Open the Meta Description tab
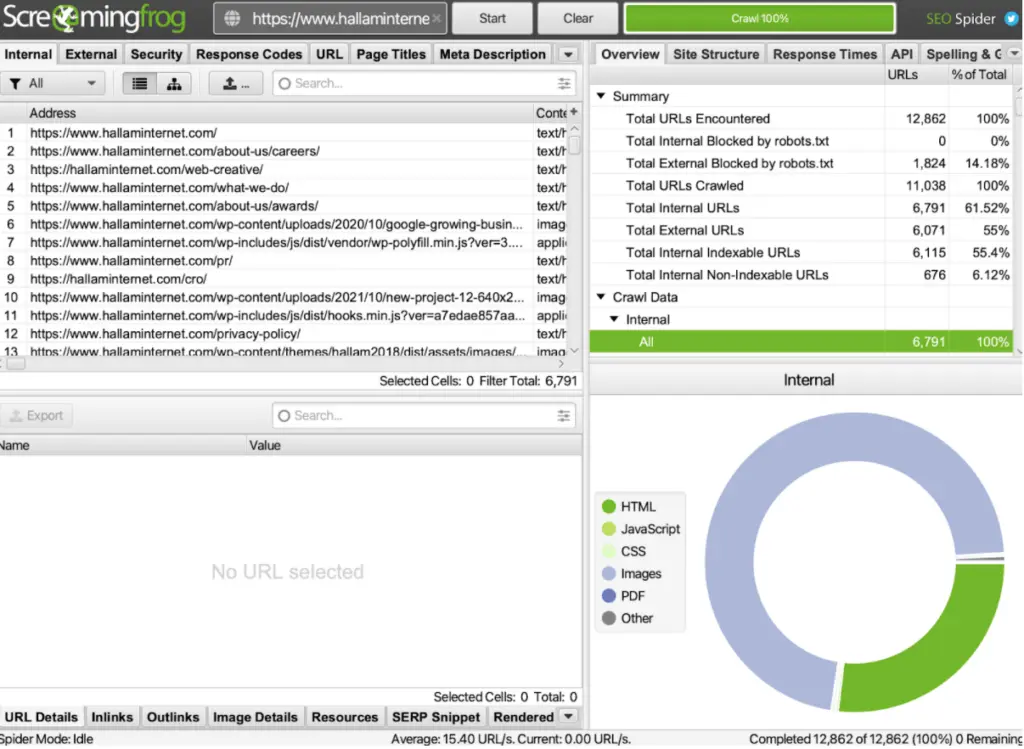Viewport: 1024px width, 749px height. pyautogui.click(x=492, y=54)
